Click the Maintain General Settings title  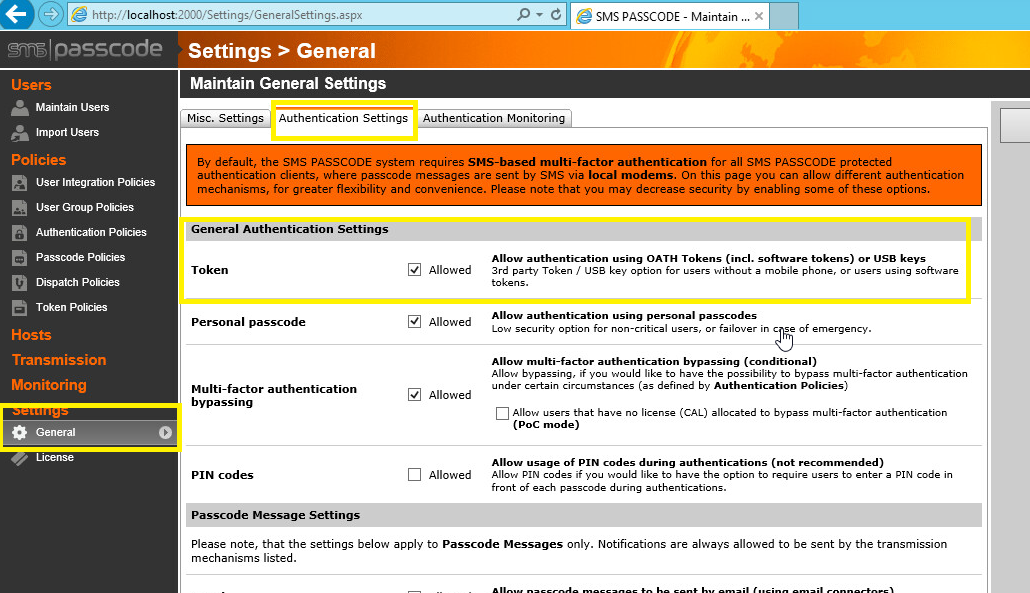[288, 83]
